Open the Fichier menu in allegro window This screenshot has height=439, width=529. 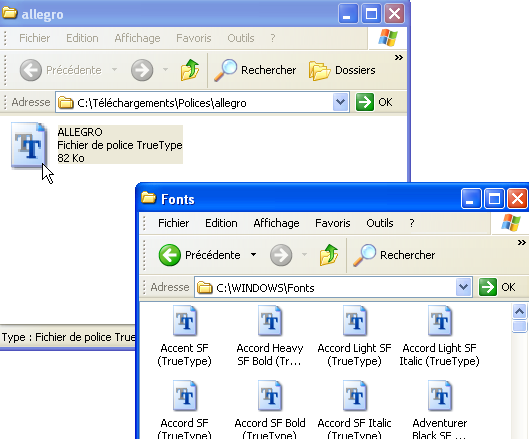34,38
